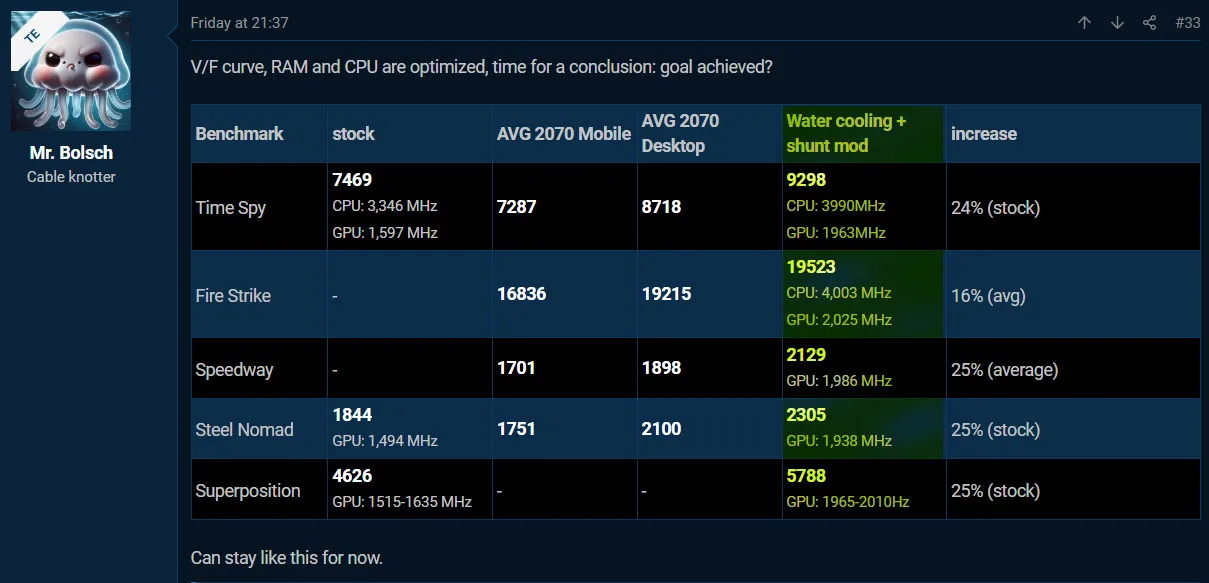Select the Benchmark column header
Viewport: 1209px width, 583px height.
pyautogui.click(x=239, y=134)
